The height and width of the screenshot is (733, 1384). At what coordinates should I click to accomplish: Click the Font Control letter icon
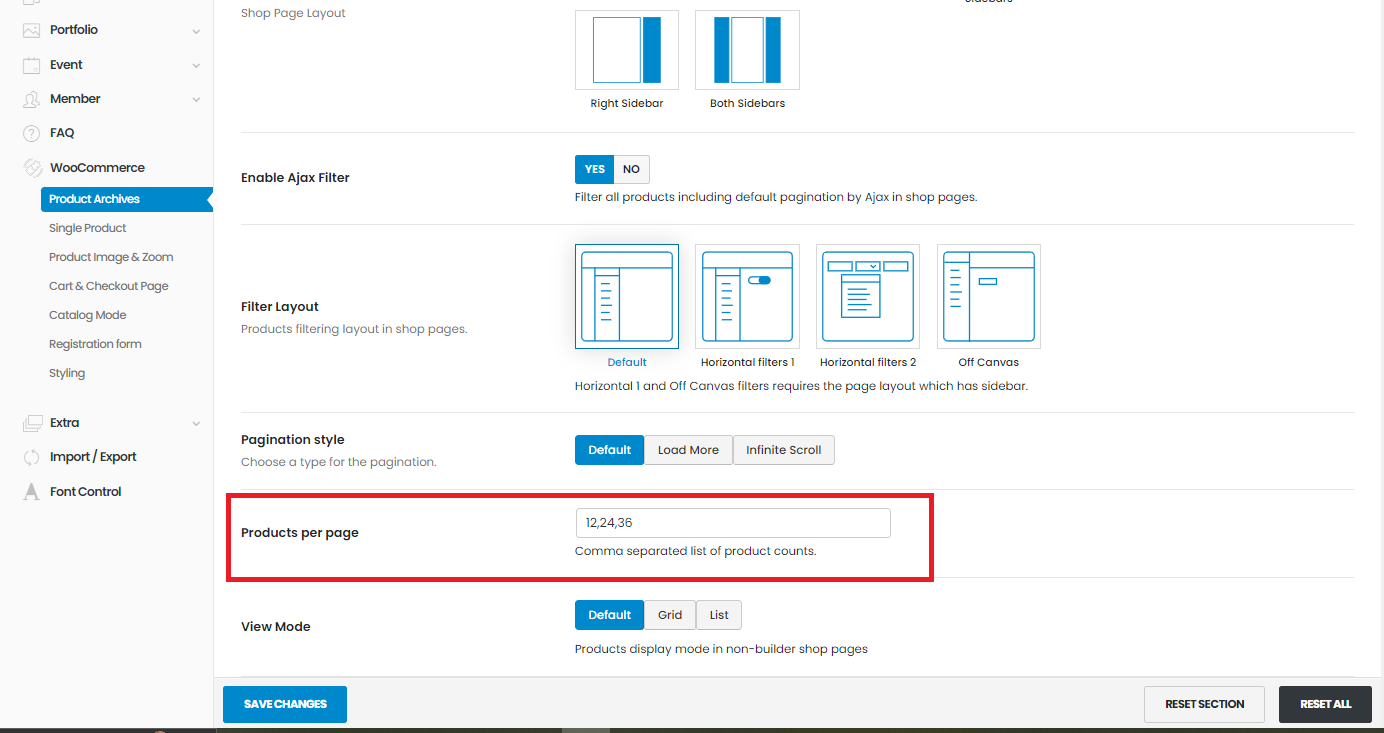[32, 492]
